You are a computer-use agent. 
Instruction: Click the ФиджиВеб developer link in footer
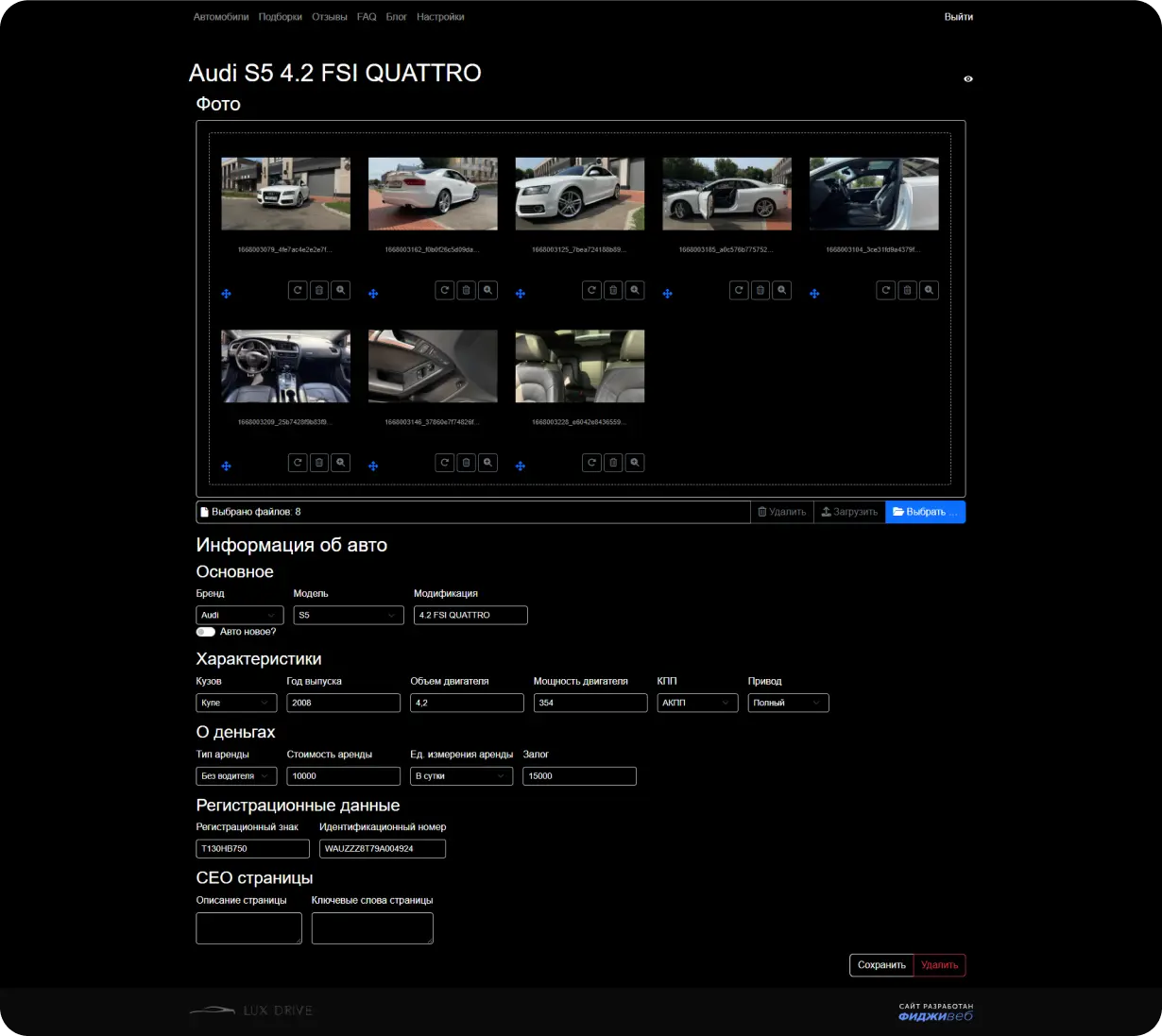point(935,1016)
